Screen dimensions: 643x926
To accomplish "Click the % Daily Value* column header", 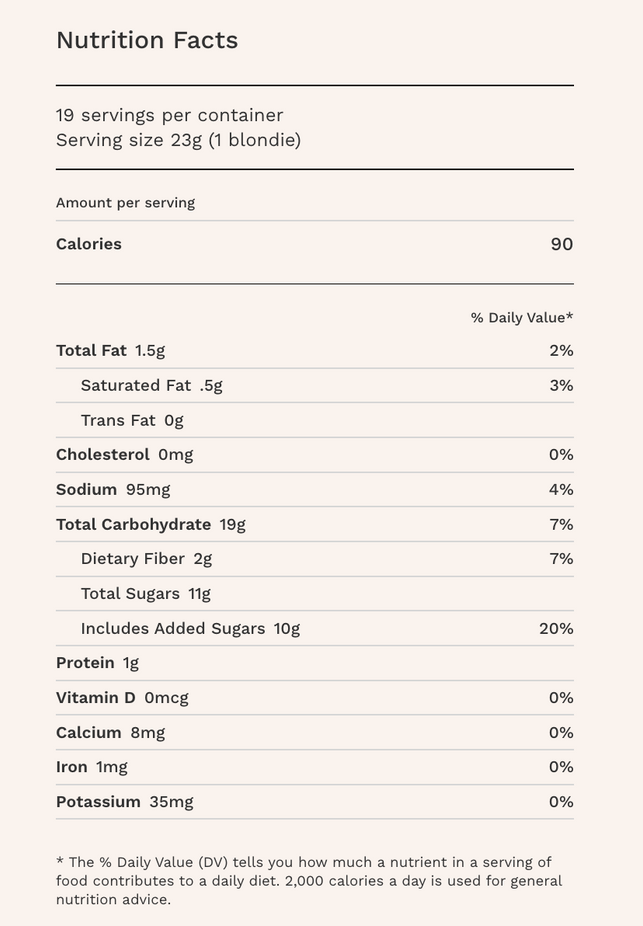I will [x=522, y=318].
